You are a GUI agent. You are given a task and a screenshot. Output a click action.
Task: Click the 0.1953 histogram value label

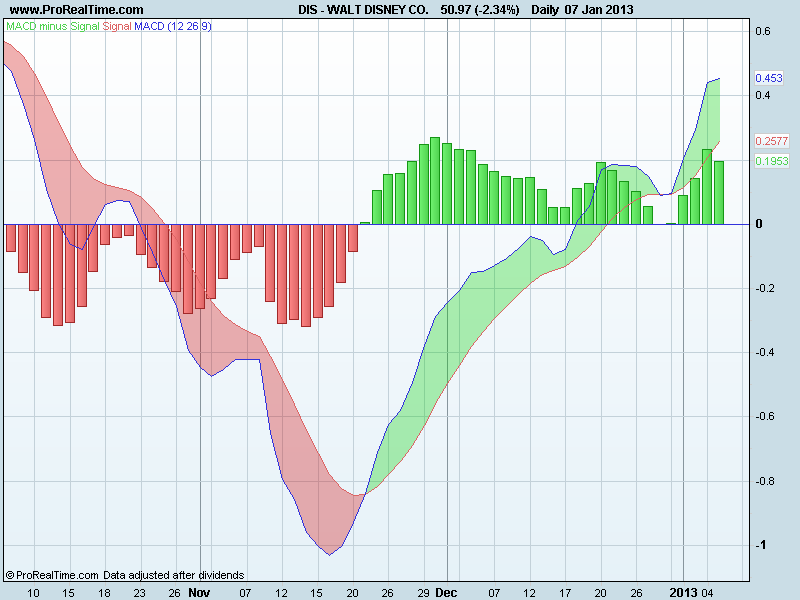click(x=772, y=161)
